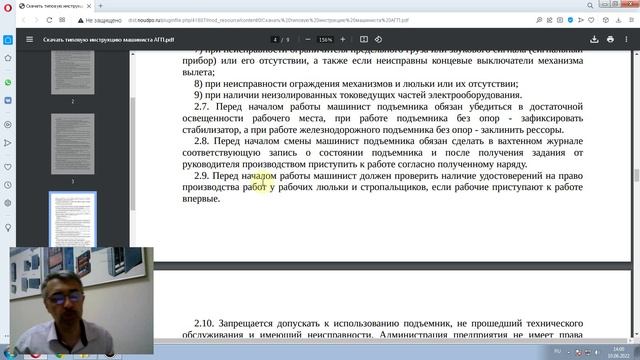Zoom in on the PDF document
The image size is (640, 360).
[x=343, y=40]
